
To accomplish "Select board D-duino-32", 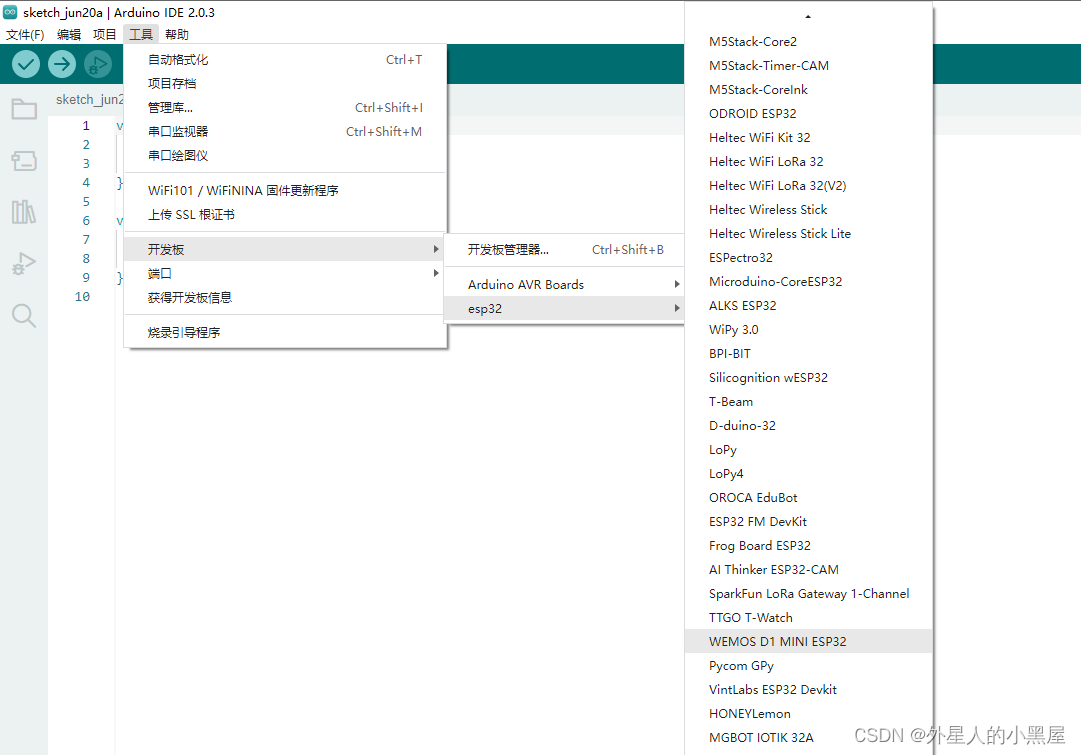I will click(x=809, y=425).
